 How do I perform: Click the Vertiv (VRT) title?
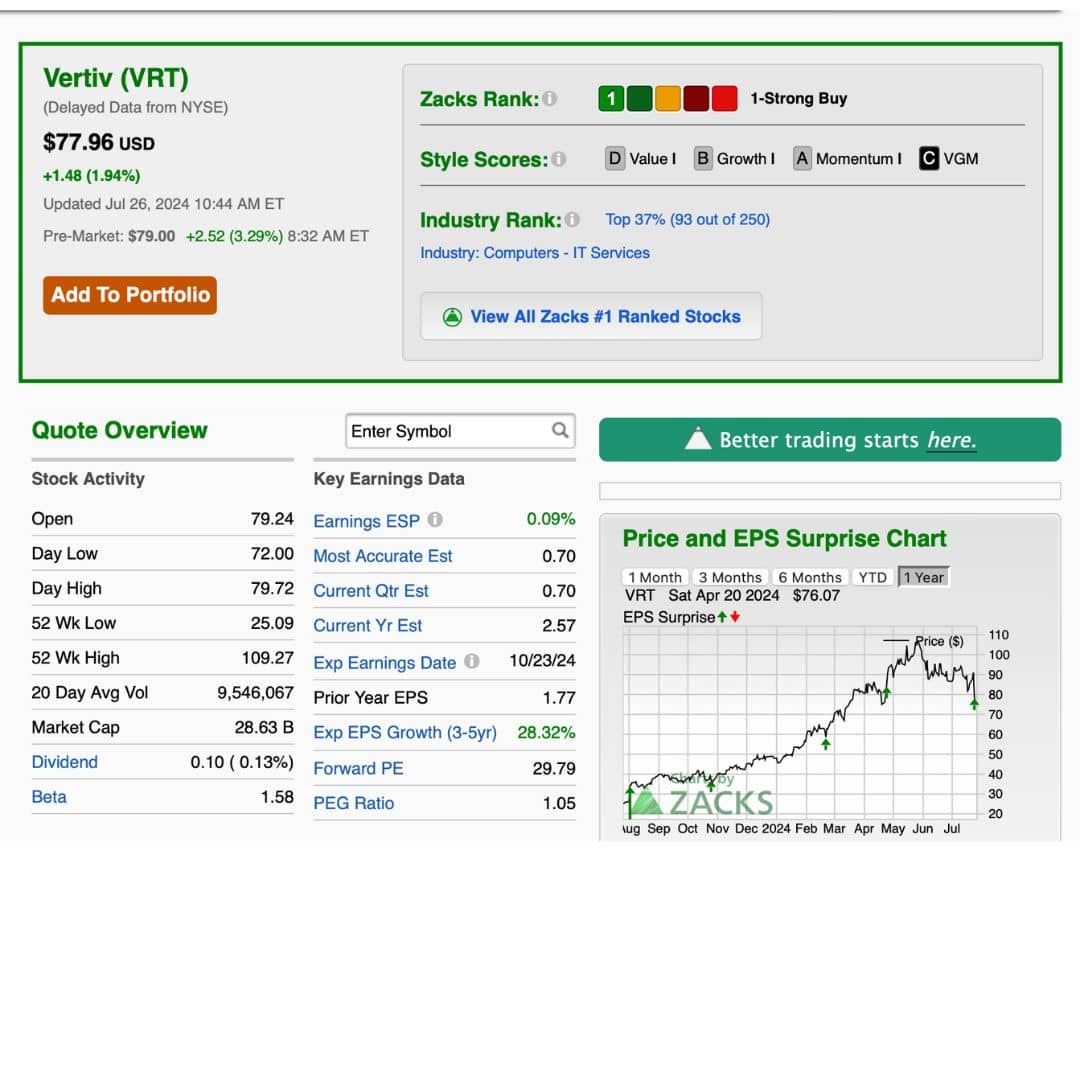coord(116,78)
